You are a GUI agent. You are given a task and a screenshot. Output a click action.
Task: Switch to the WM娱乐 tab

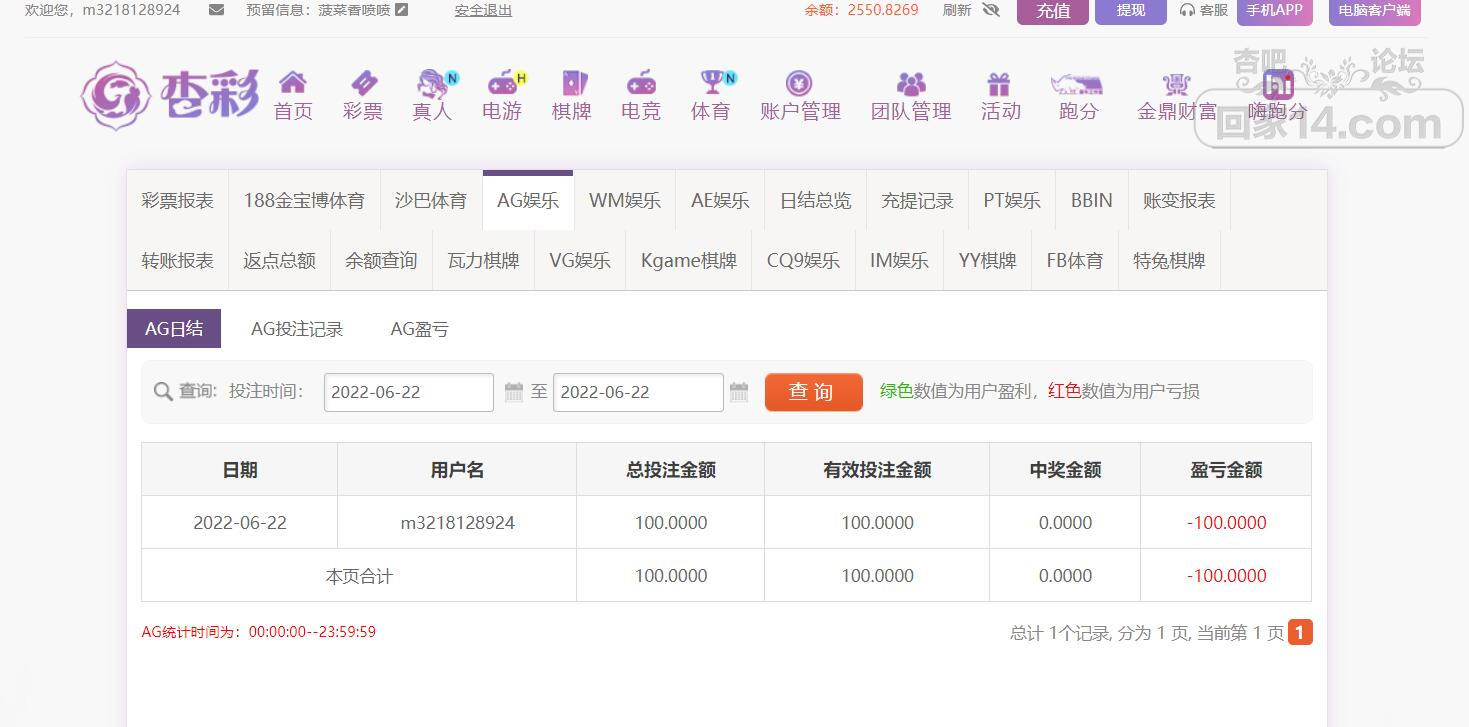click(624, 200)
